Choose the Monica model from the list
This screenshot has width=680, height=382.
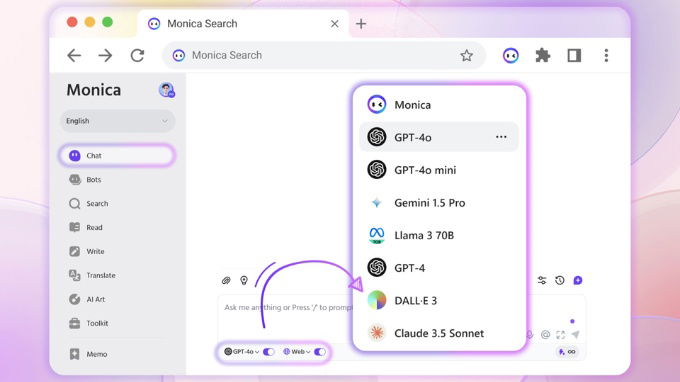tap(439, 105)
